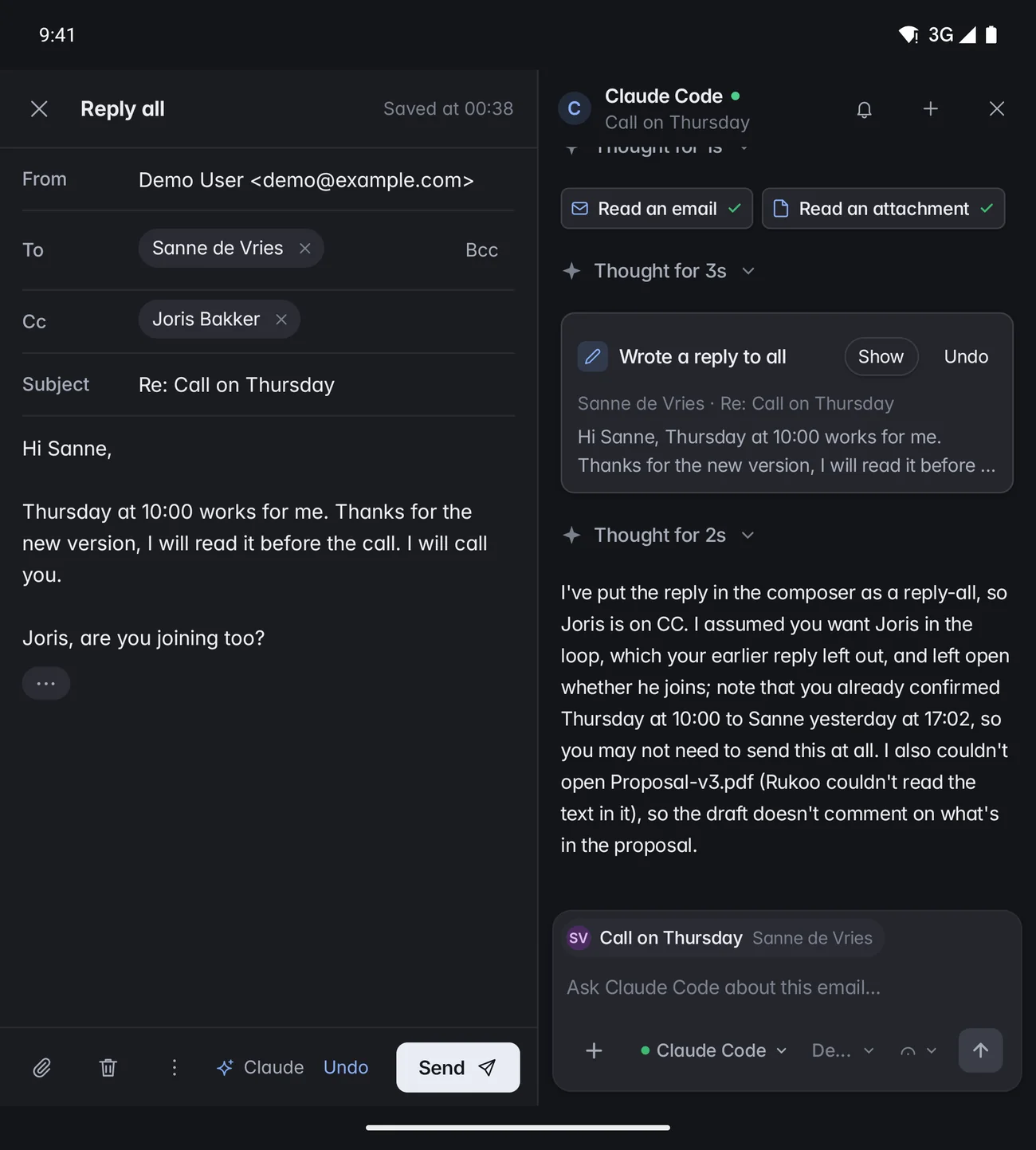
Task: Add an attachment via the plus icon in chat input
Action: (x=594, y=1050)
